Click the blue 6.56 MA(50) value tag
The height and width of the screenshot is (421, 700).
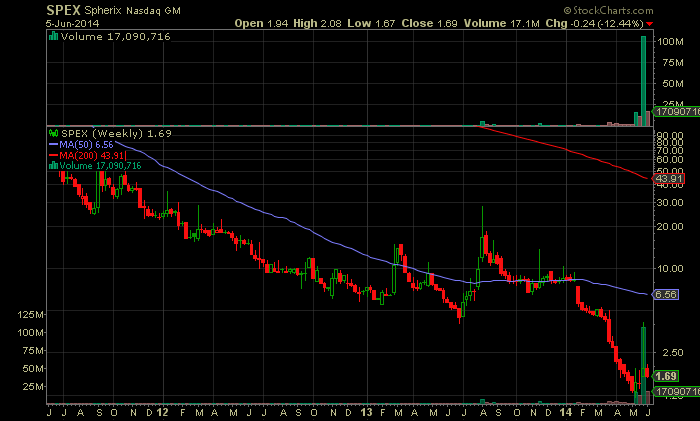(666, 295)
